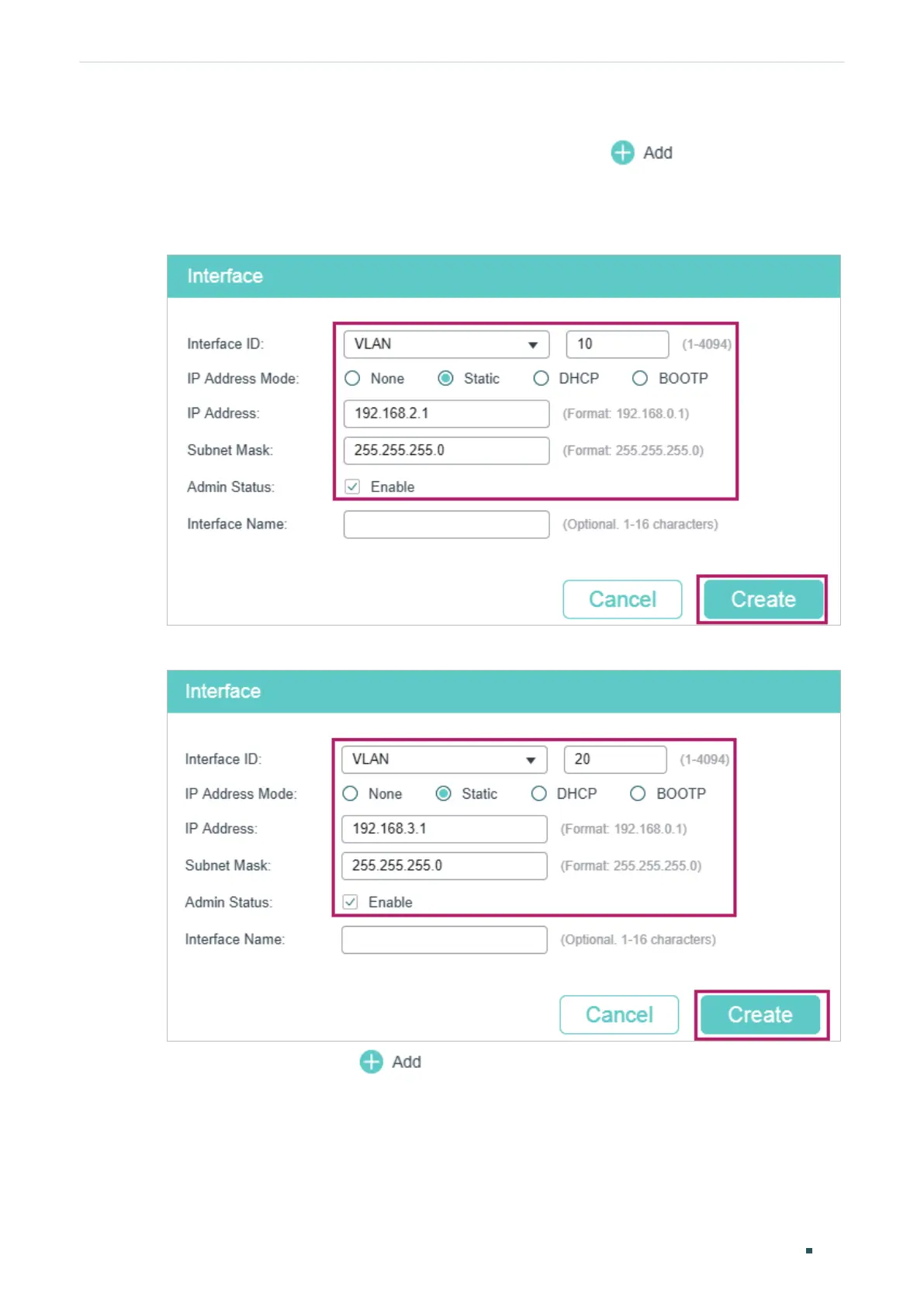
Task: Click the Subnet Mask field in the first form
Action: [x=446, y=450]
